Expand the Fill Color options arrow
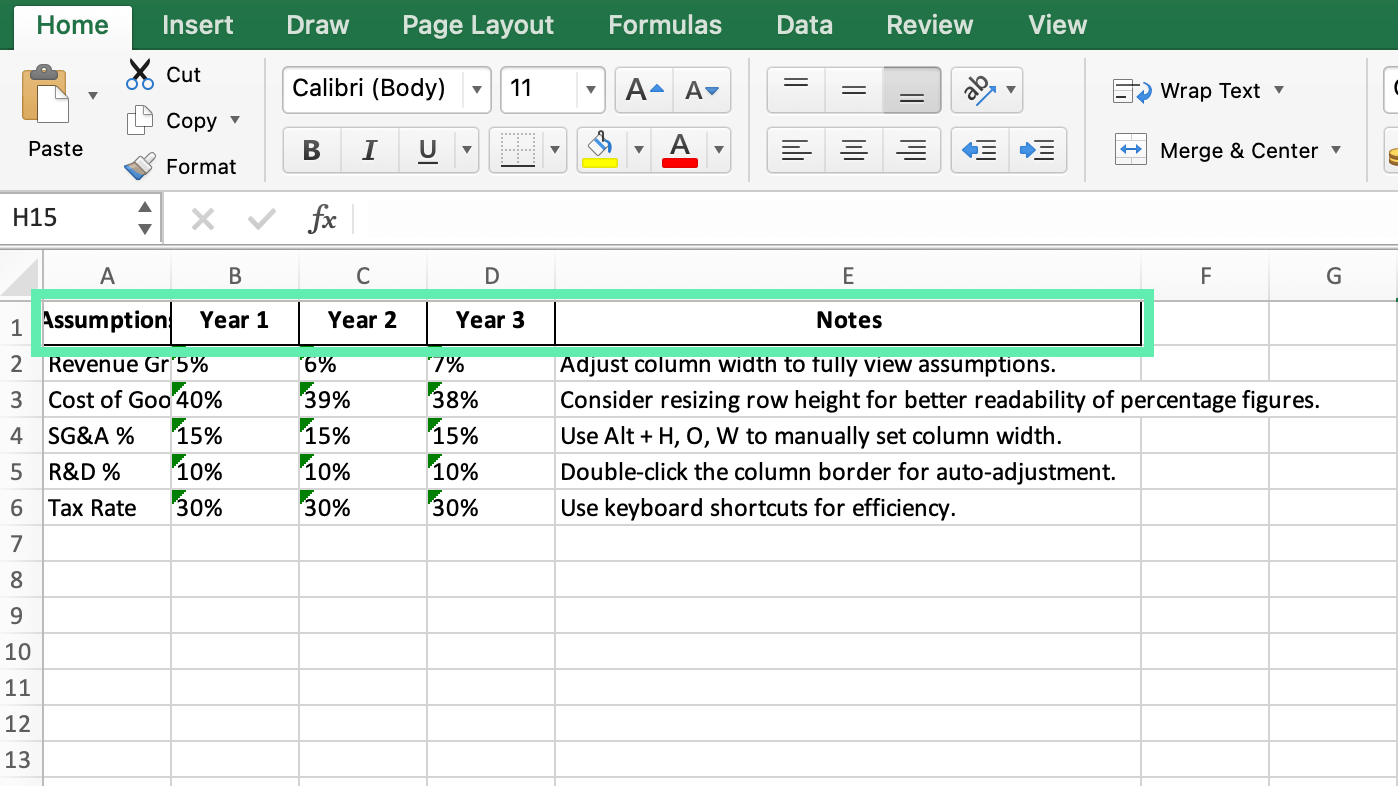Viewport: 1398px width, 786px height. click(x=637, y=150)
